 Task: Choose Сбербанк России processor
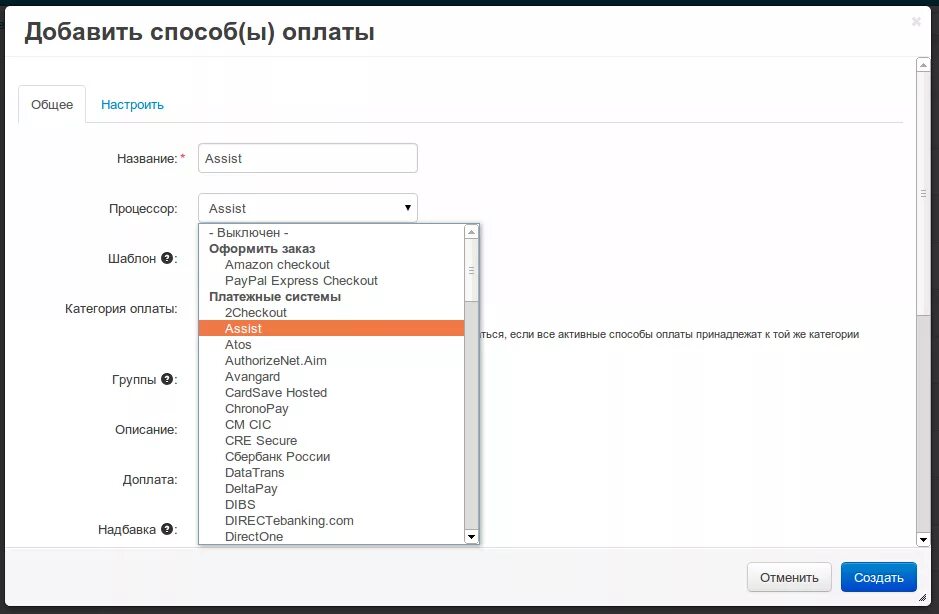tap(332, 456)
